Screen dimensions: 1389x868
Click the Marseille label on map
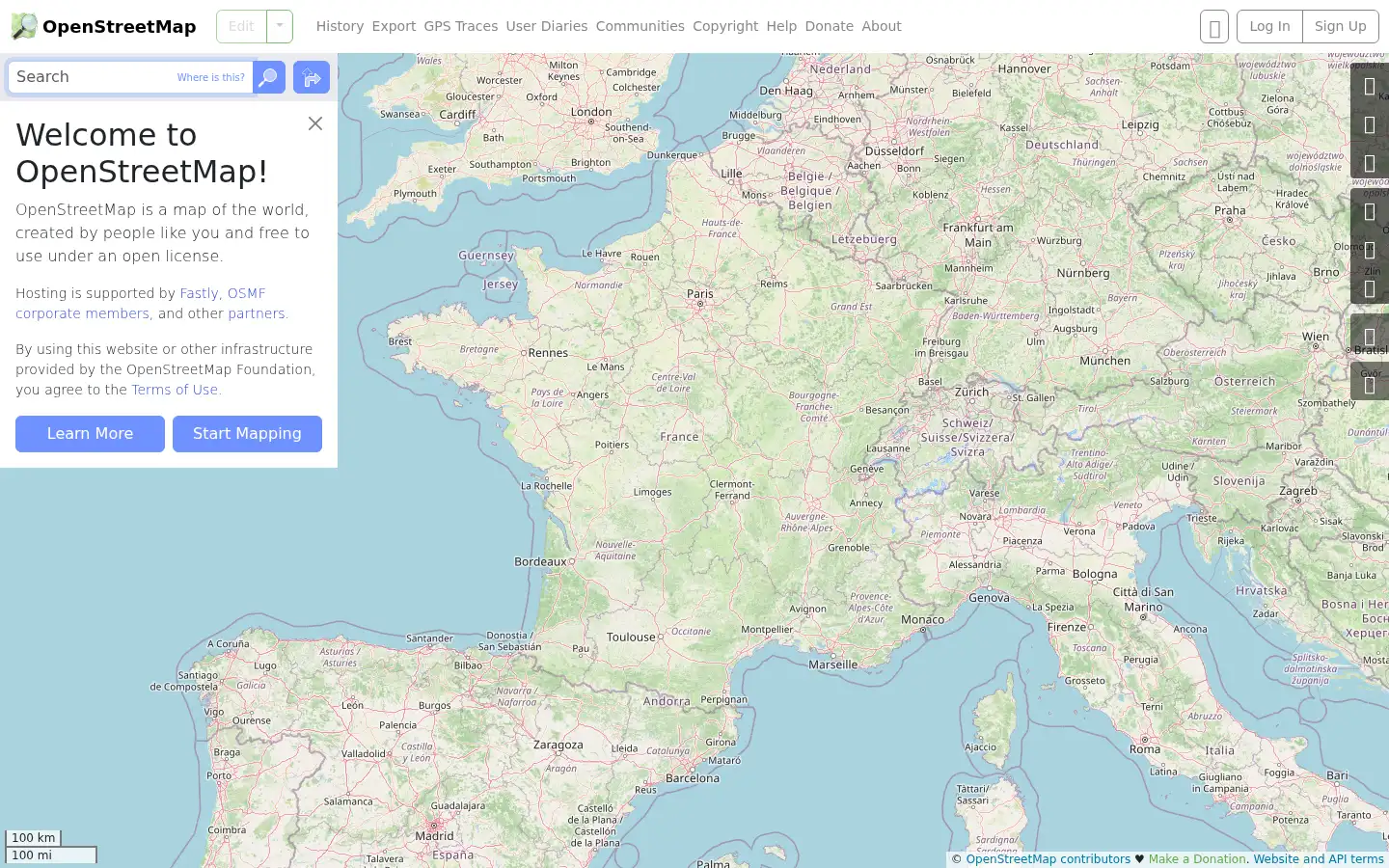coord(833,665)
